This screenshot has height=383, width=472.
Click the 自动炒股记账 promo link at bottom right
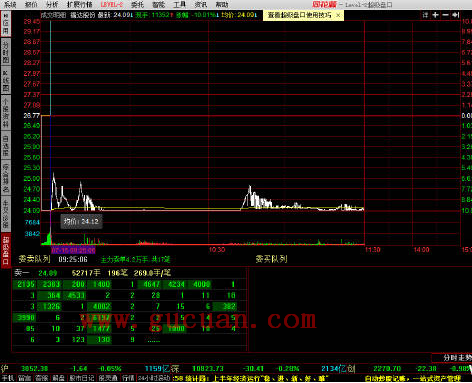(x=413, y=378)
